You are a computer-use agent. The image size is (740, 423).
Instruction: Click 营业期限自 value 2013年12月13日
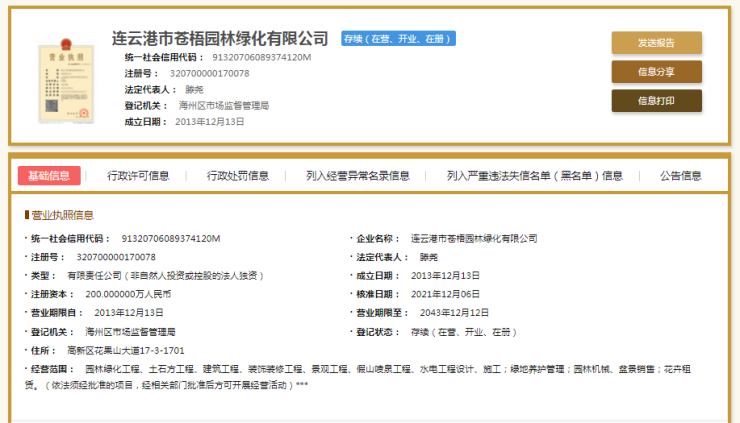pos(129,313)
